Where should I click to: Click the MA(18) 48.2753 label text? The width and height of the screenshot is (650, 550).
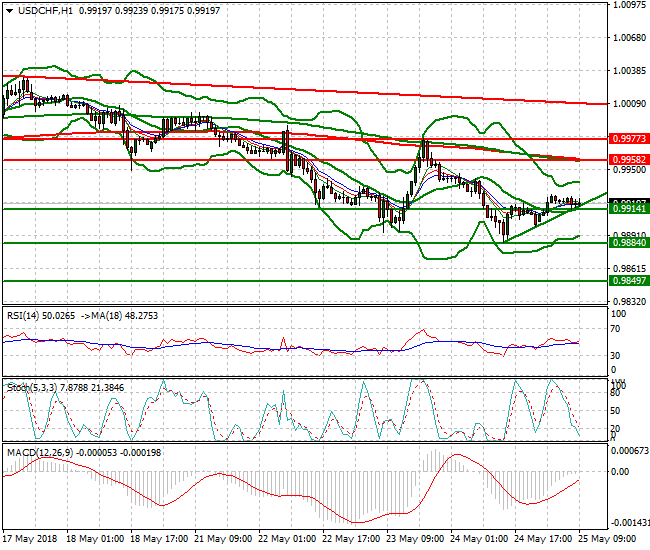[x=125, y=316]
